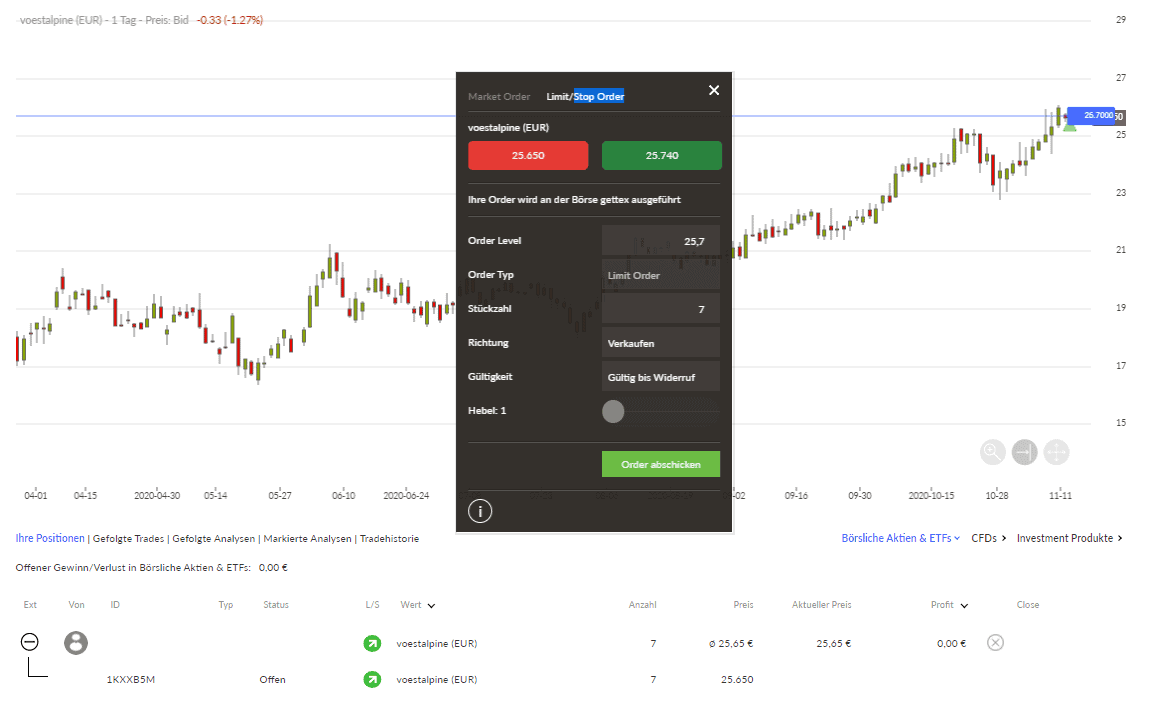
Task: Click the Offen status text
Action: (x=272, y=679)
